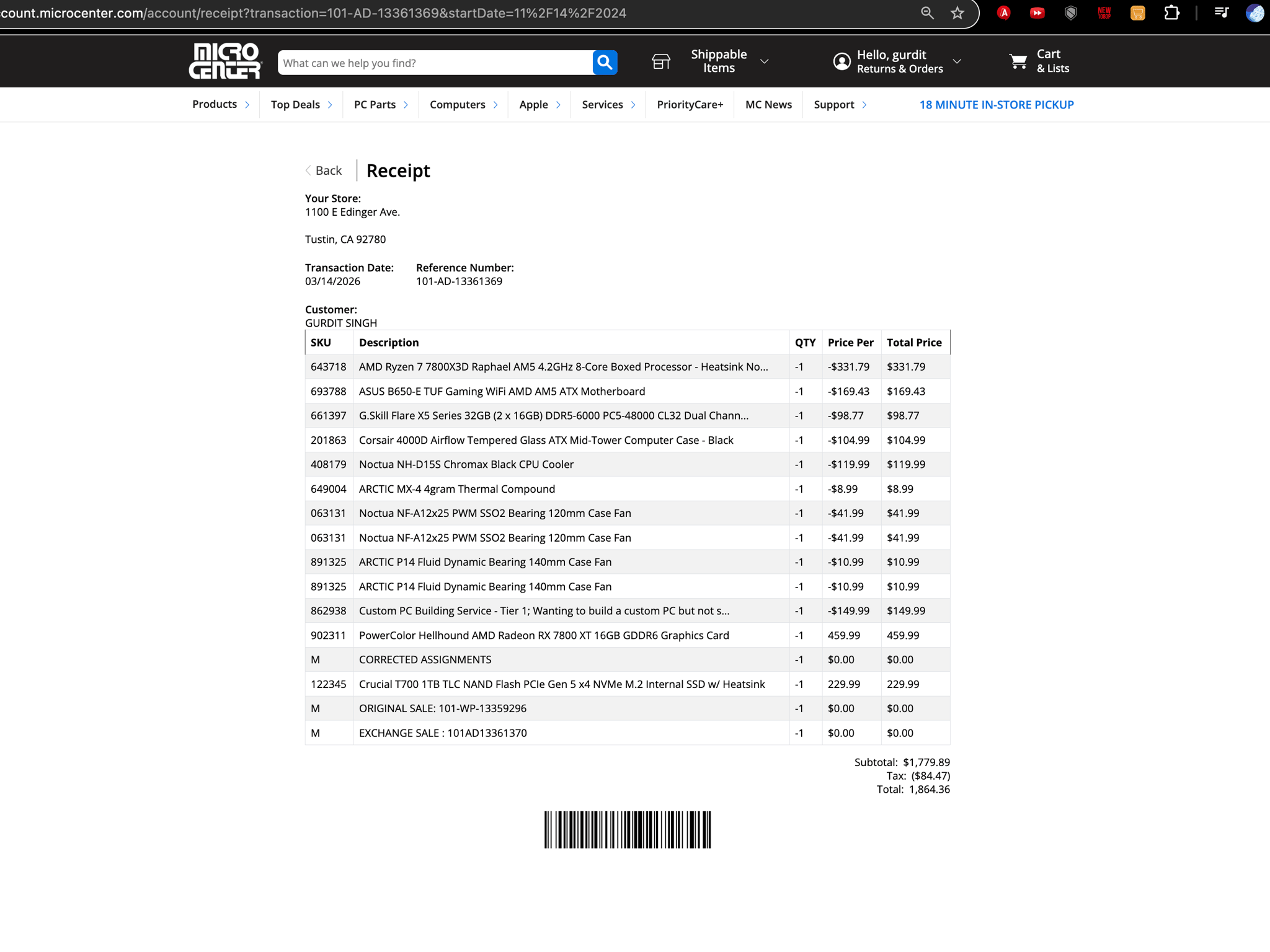Expand the Services menu chevron
1270x952 pixels.
click(633, 105)
